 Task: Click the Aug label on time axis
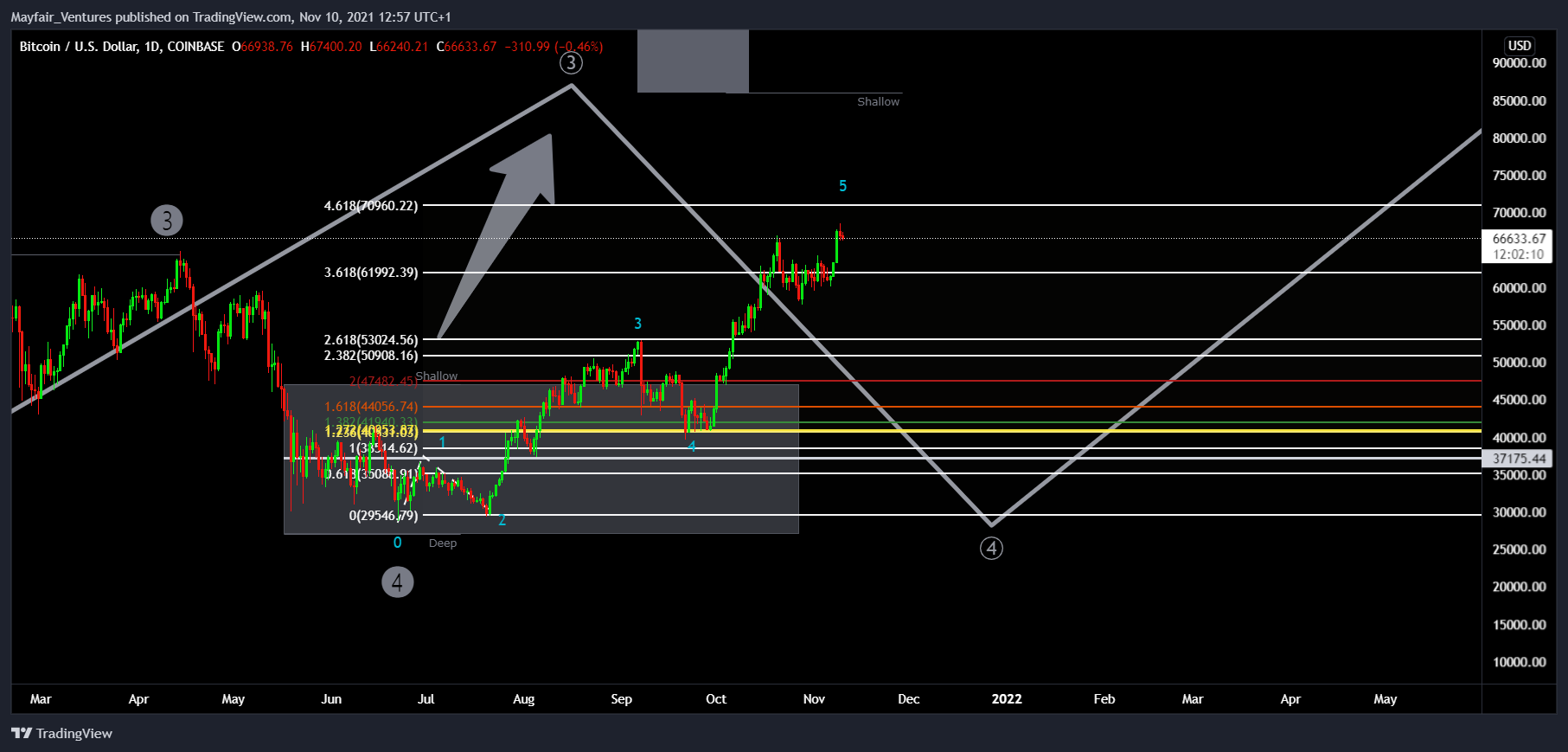click(x=523, y=699)
